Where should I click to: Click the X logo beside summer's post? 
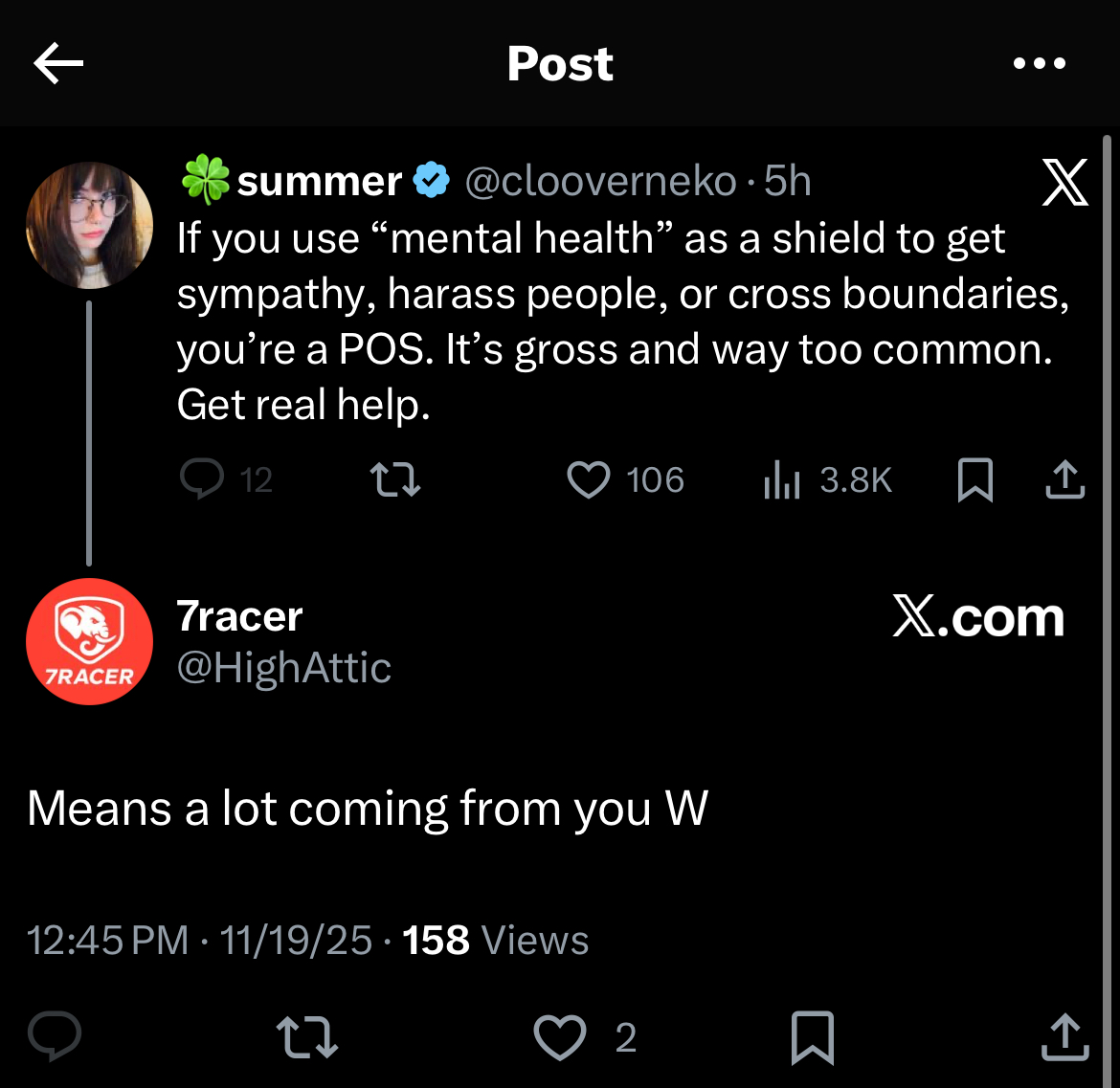pos(1065,182)
